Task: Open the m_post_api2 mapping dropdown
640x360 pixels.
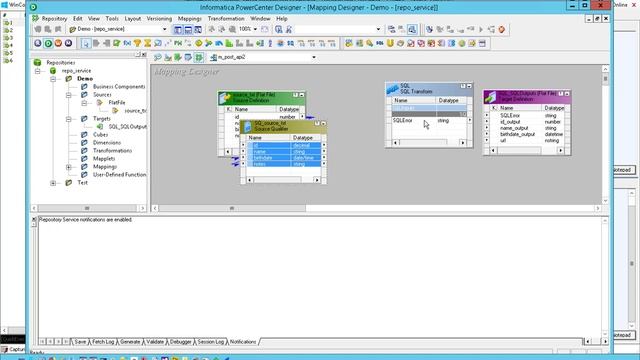Action: point(313,57)
